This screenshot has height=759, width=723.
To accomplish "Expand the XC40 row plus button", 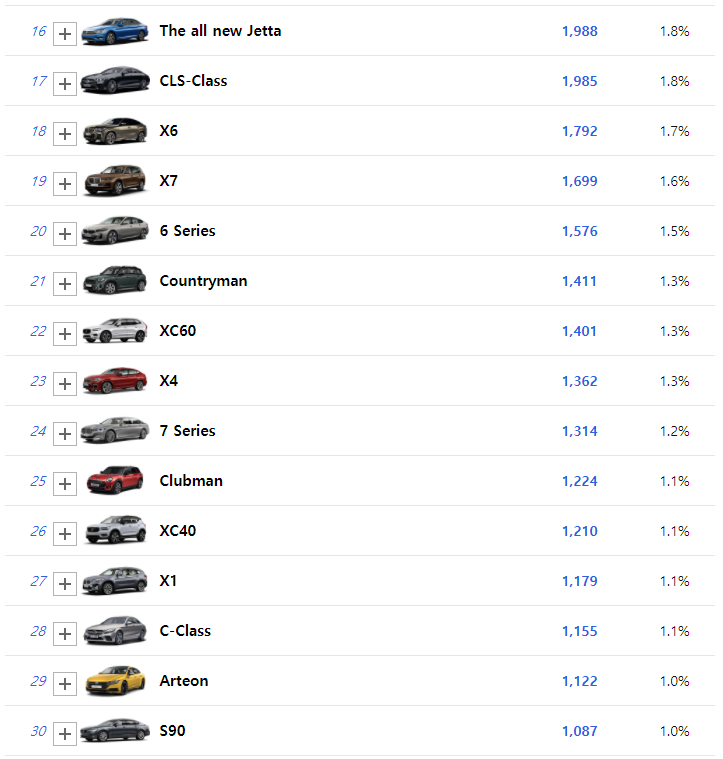I will pos(65,534).
